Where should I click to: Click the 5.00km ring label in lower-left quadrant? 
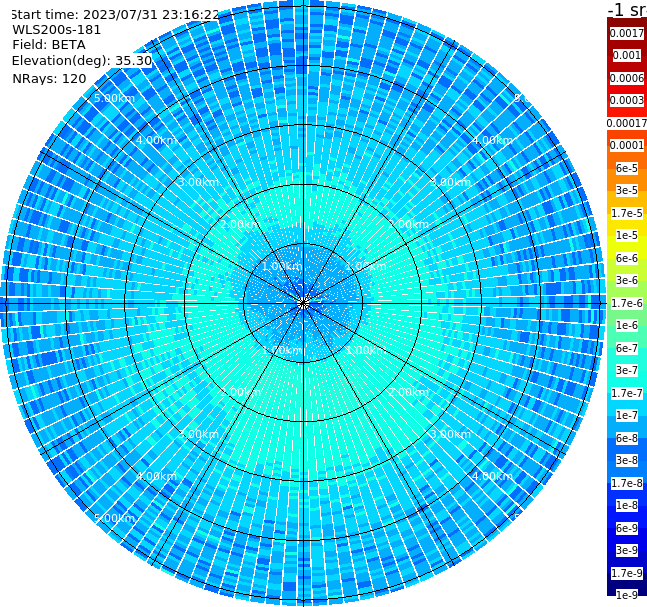point(114,518)
